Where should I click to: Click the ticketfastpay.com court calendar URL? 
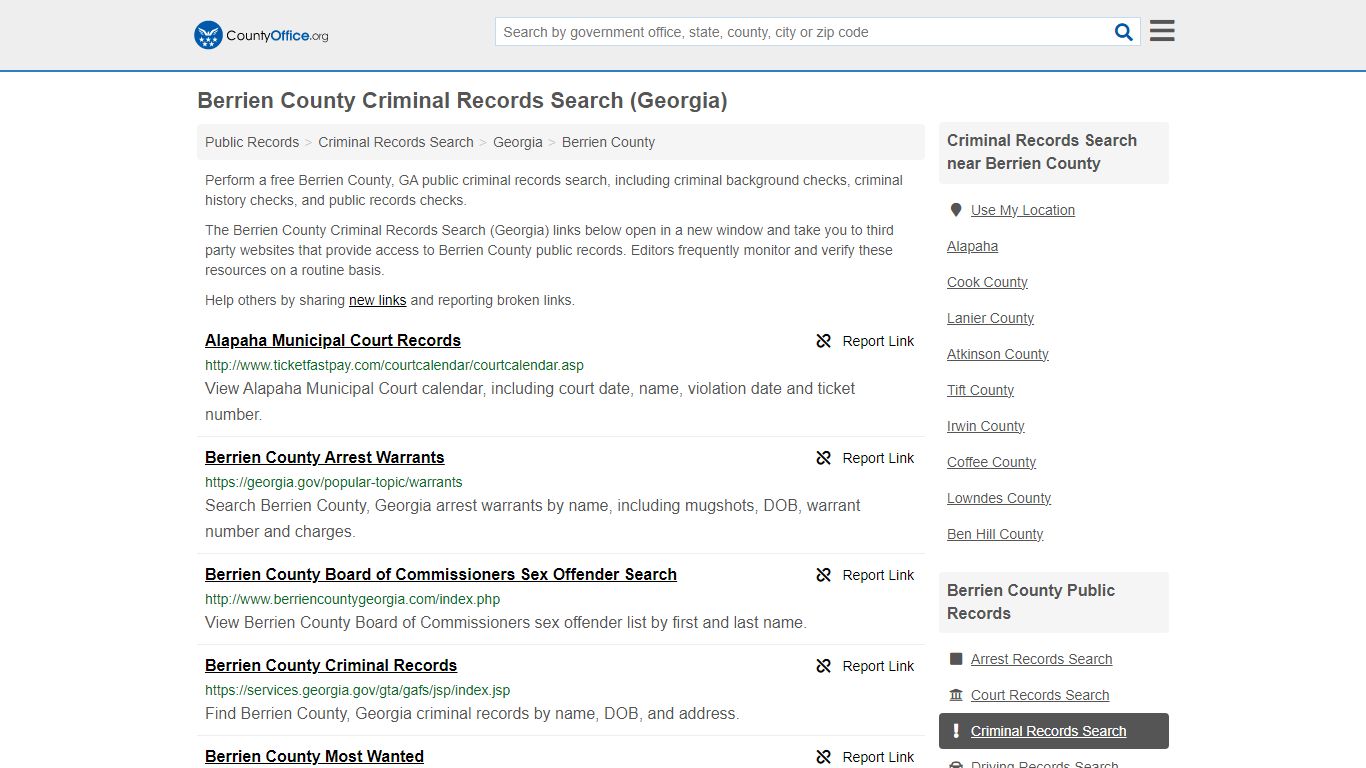pyautogui.click(x=394, y=365)
